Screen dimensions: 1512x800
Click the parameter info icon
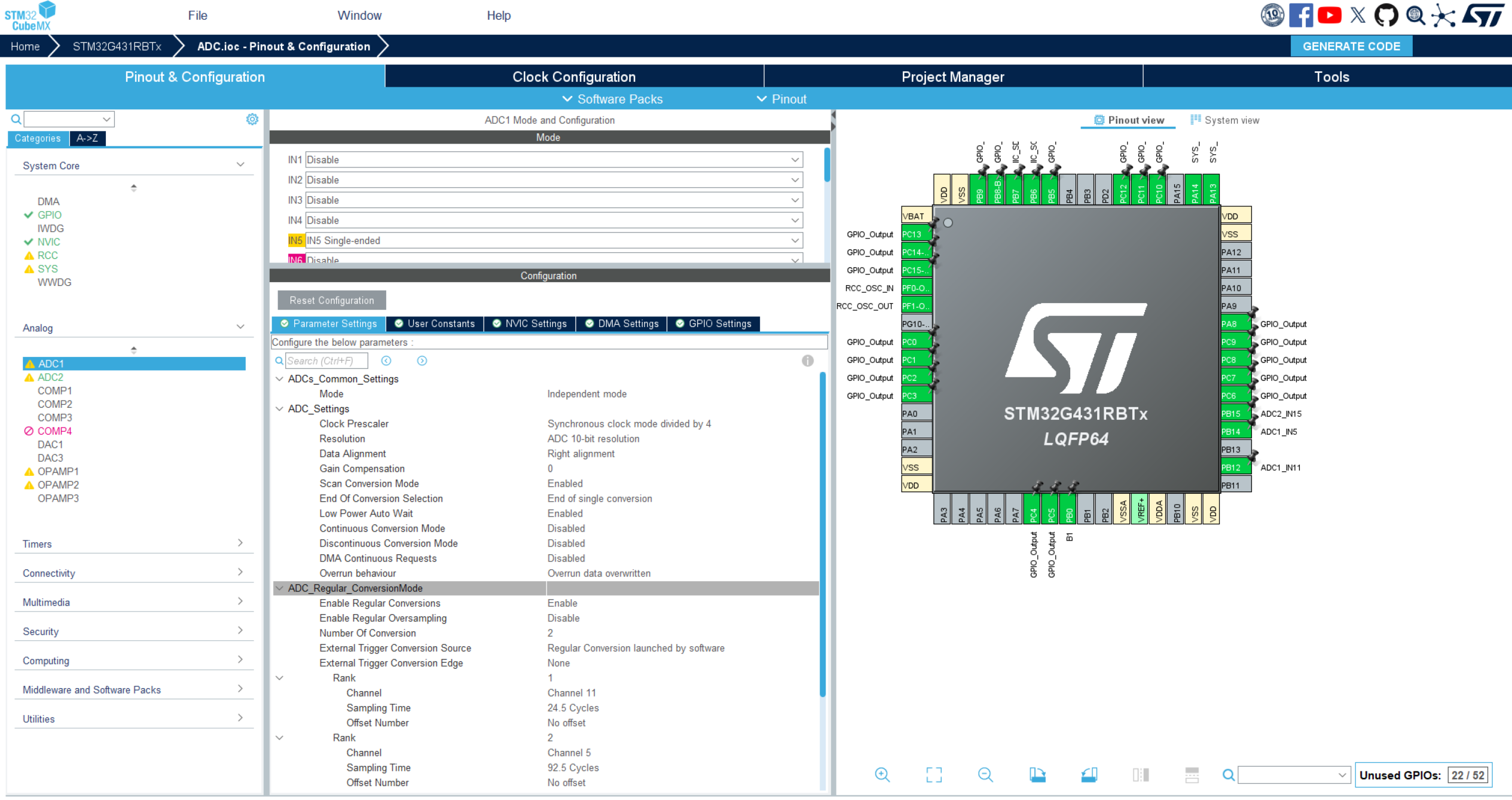point(807,361)
